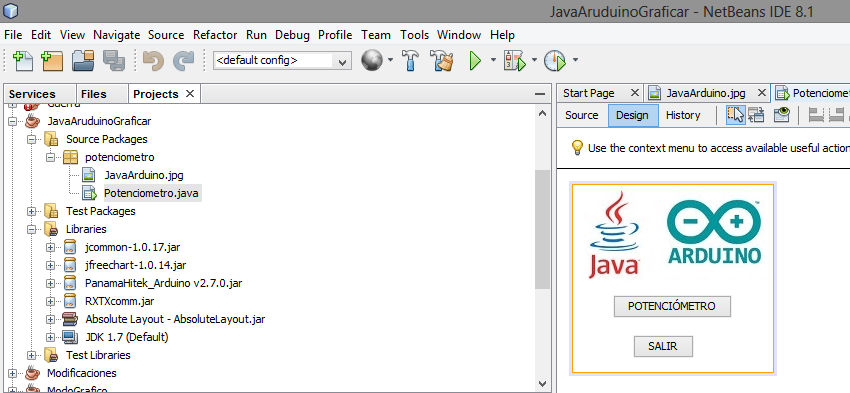Expand the Test Libraries node
This screenshot has width=850, height=393.
32,355
